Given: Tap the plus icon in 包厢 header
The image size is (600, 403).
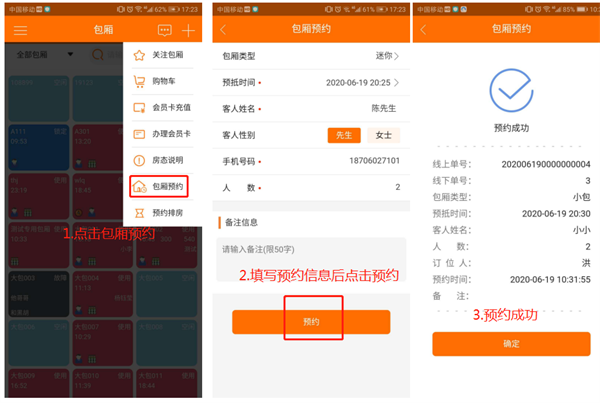Looking at the screenshot, I should 188,30.
